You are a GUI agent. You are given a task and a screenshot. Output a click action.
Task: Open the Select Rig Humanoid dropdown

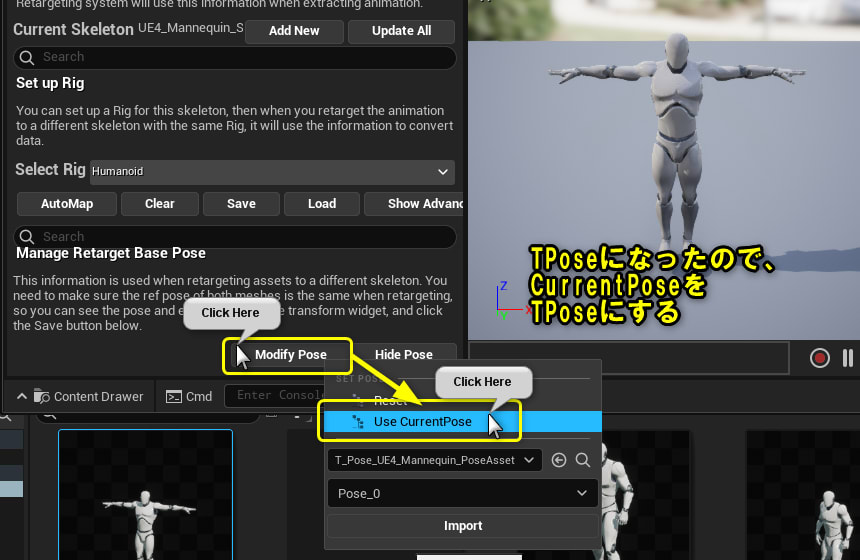[272, 172]
